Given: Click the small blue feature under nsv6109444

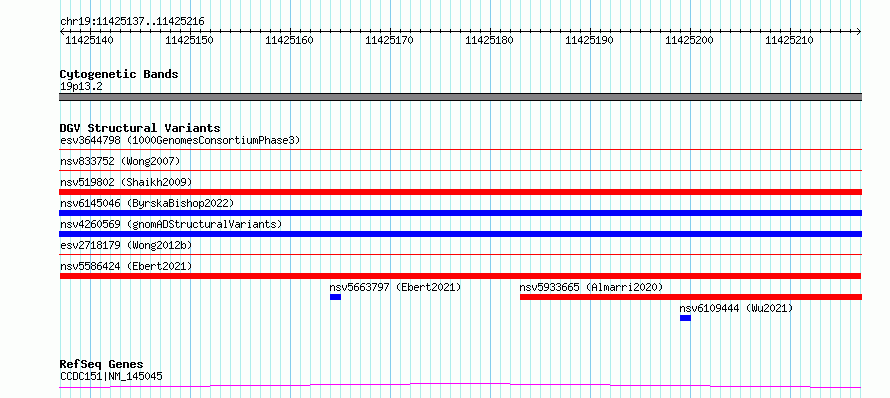Looking at the screenshot, I should pyautogui.click(x=685, y=318).
